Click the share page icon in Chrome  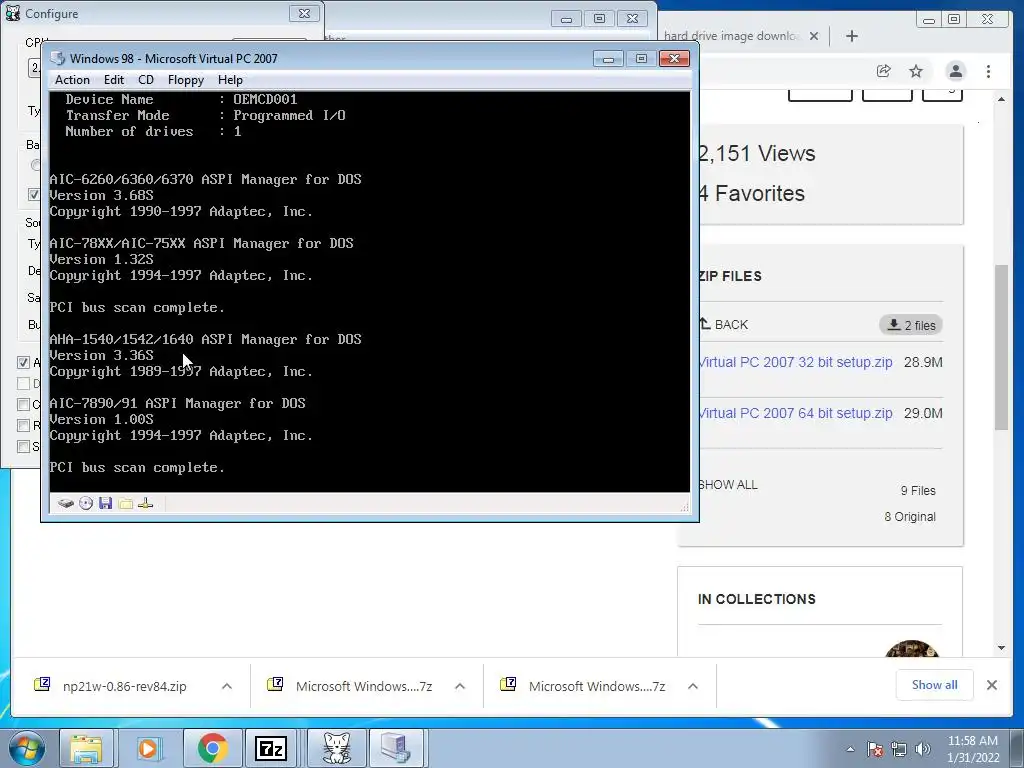[884, 71]
